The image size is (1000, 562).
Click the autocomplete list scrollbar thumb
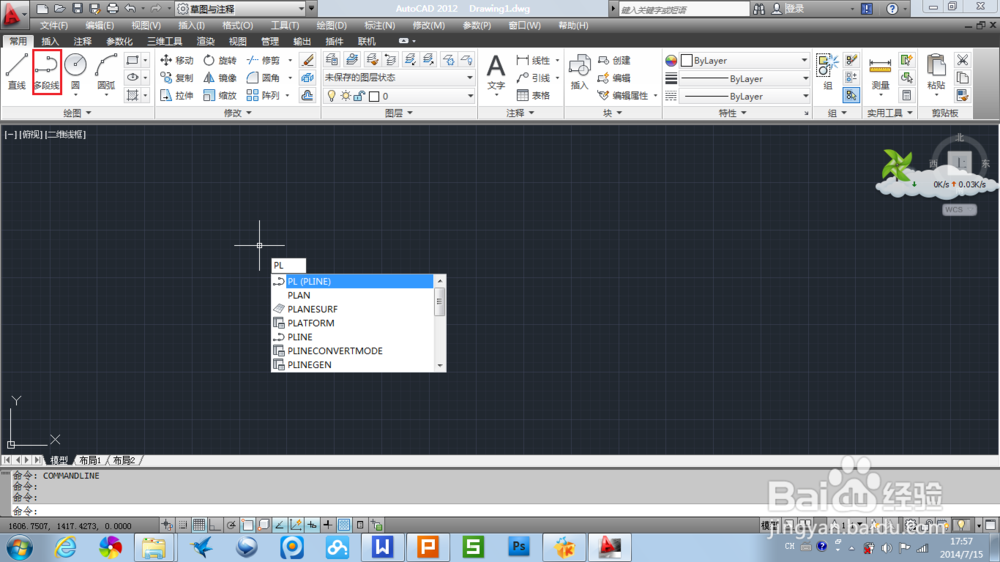439,301
